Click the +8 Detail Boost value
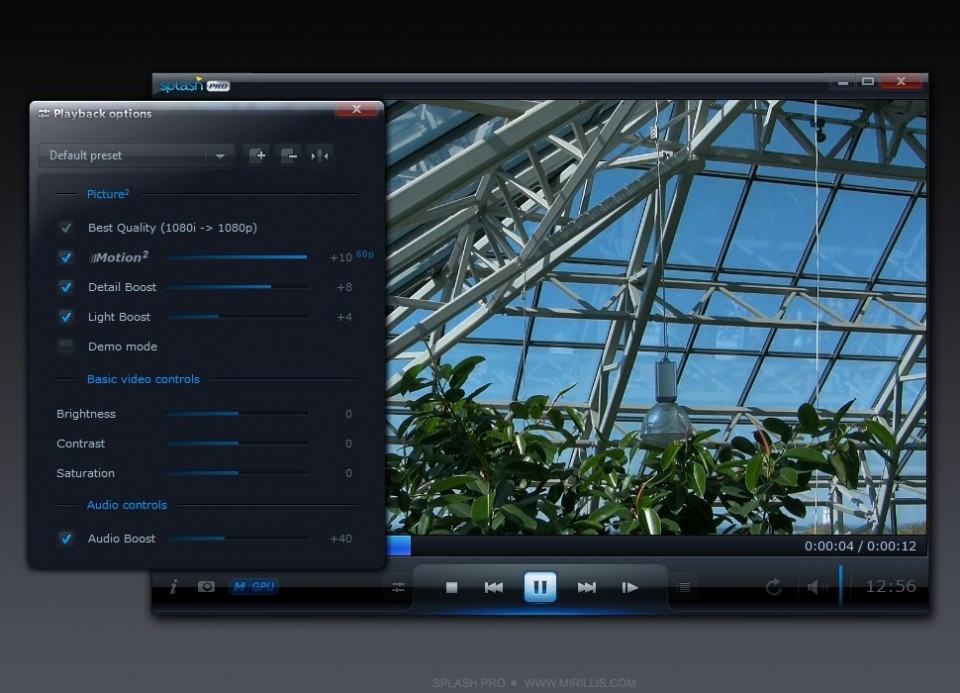The width and height of the screenshot is (960, 693). [345, 287]
